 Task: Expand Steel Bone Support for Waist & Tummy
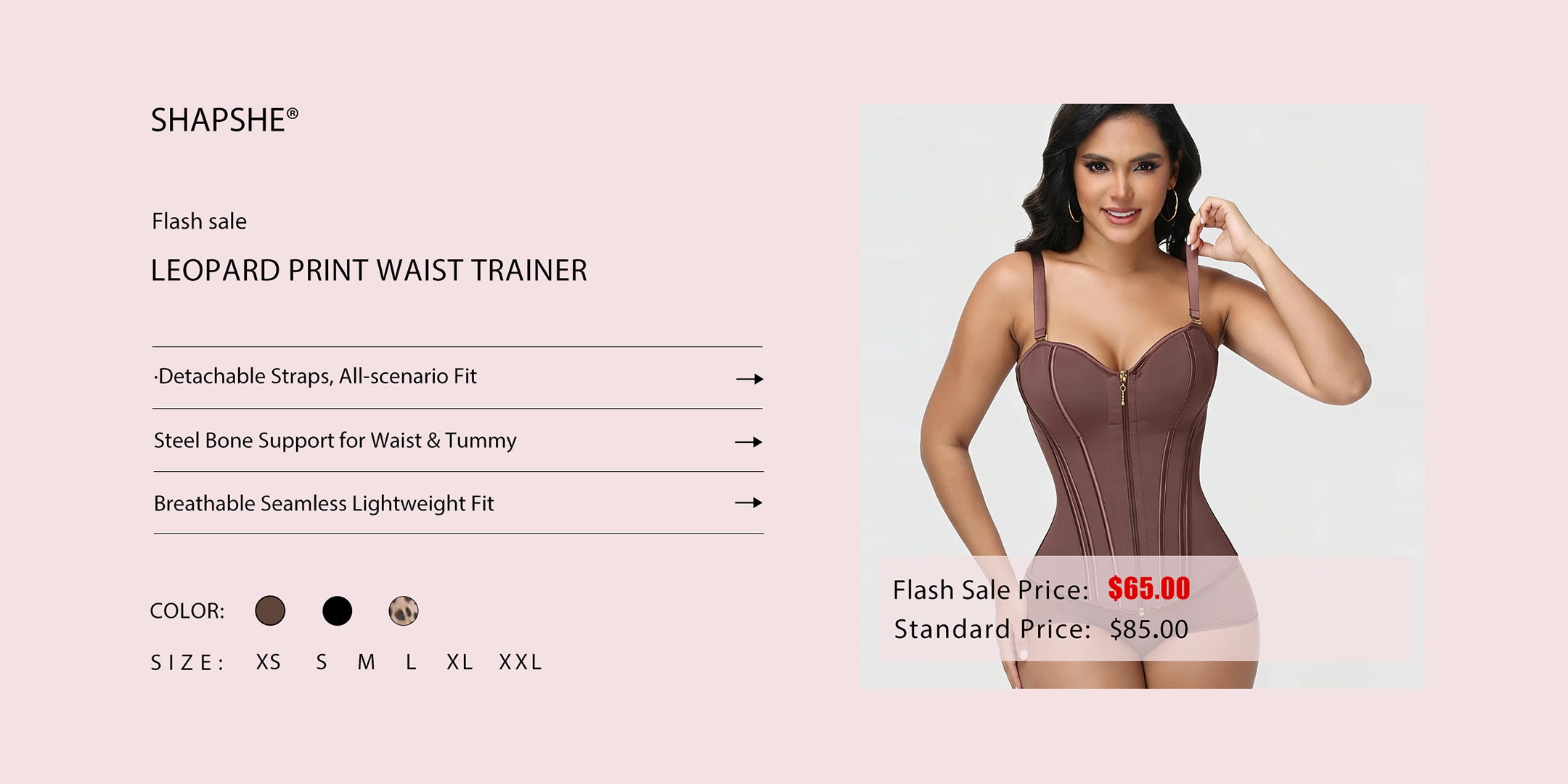pyautogui.click(x=458, y=441)
